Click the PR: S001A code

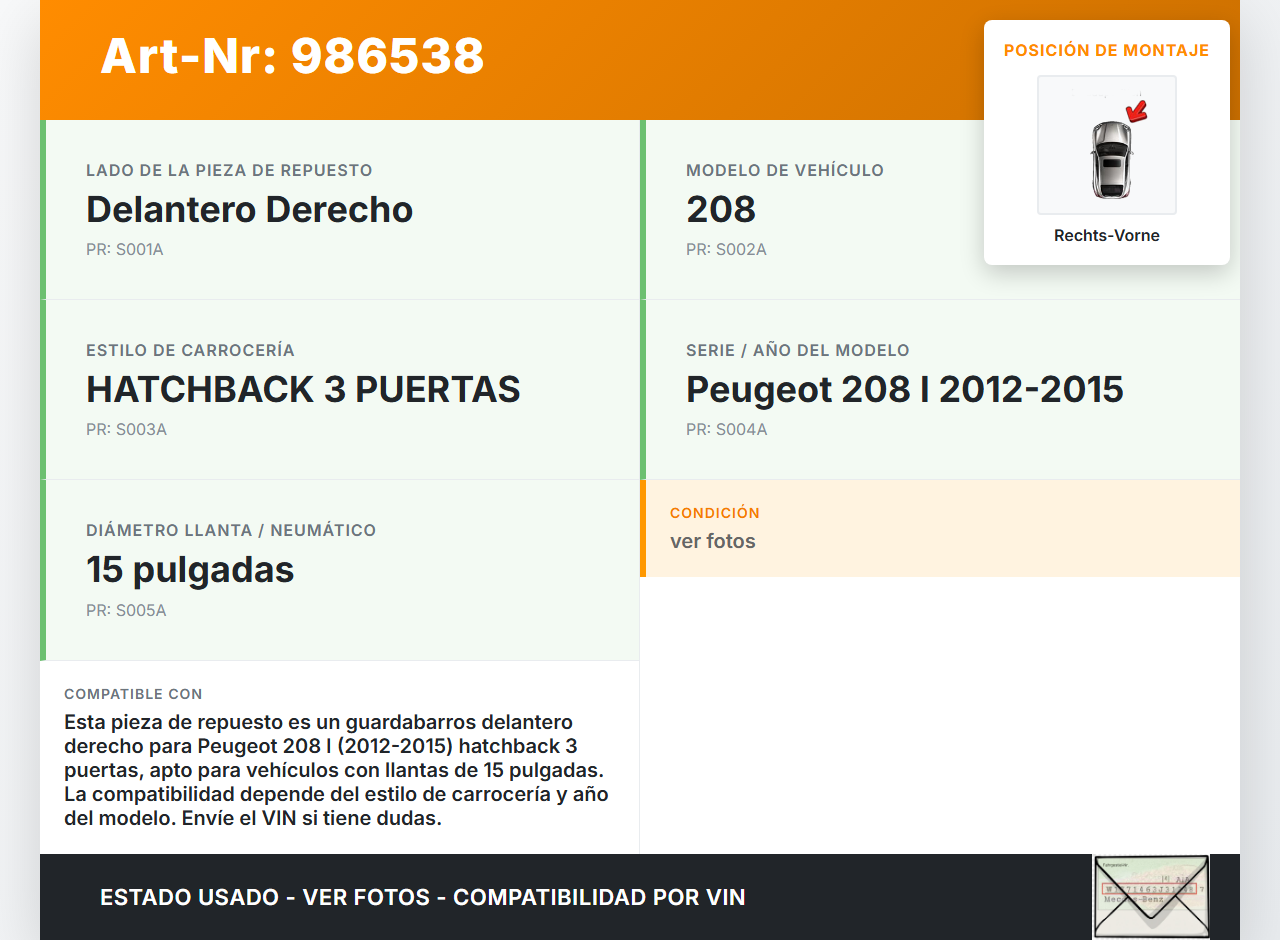[124, 250]
